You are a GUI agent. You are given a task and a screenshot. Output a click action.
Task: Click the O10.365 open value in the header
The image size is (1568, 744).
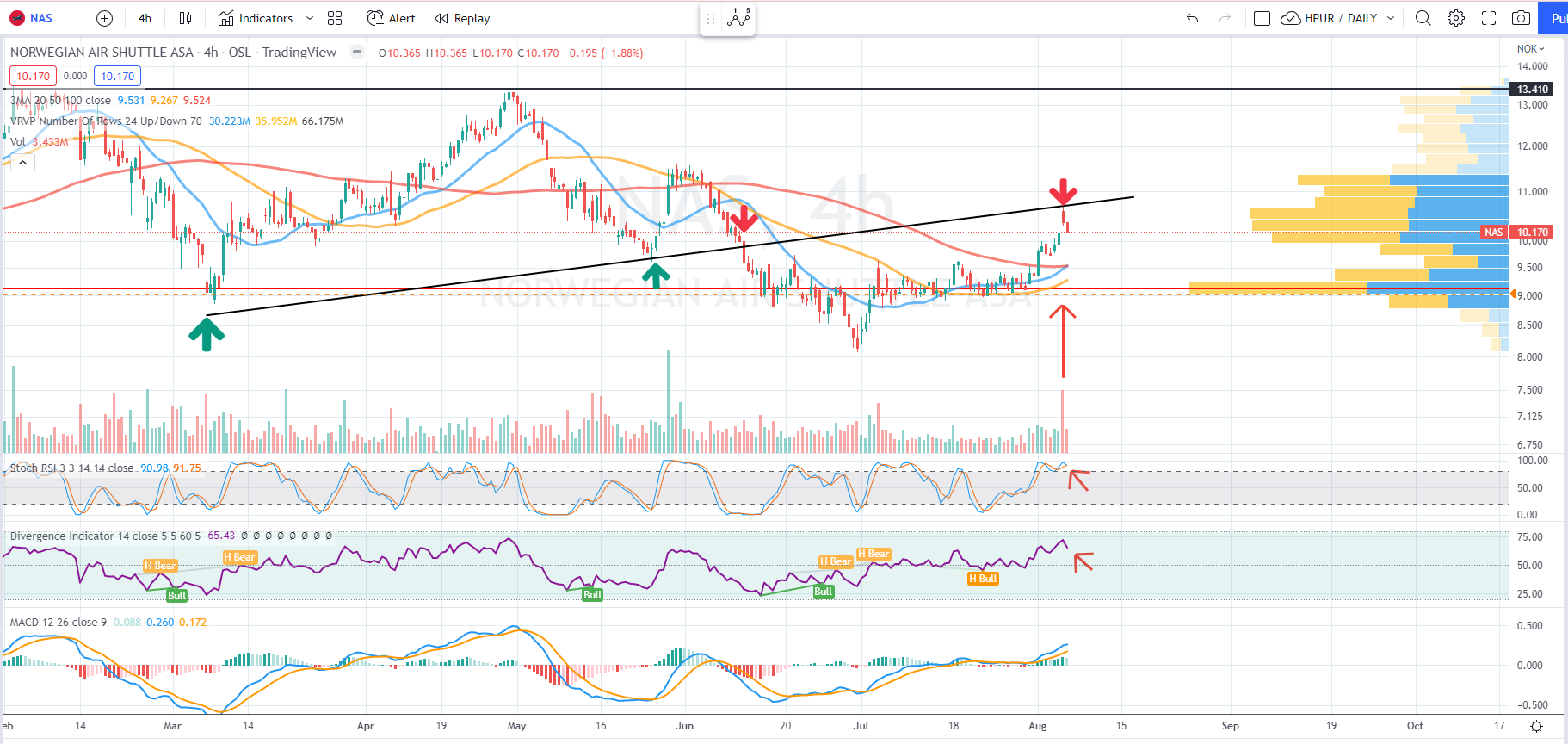click(399, 53)
